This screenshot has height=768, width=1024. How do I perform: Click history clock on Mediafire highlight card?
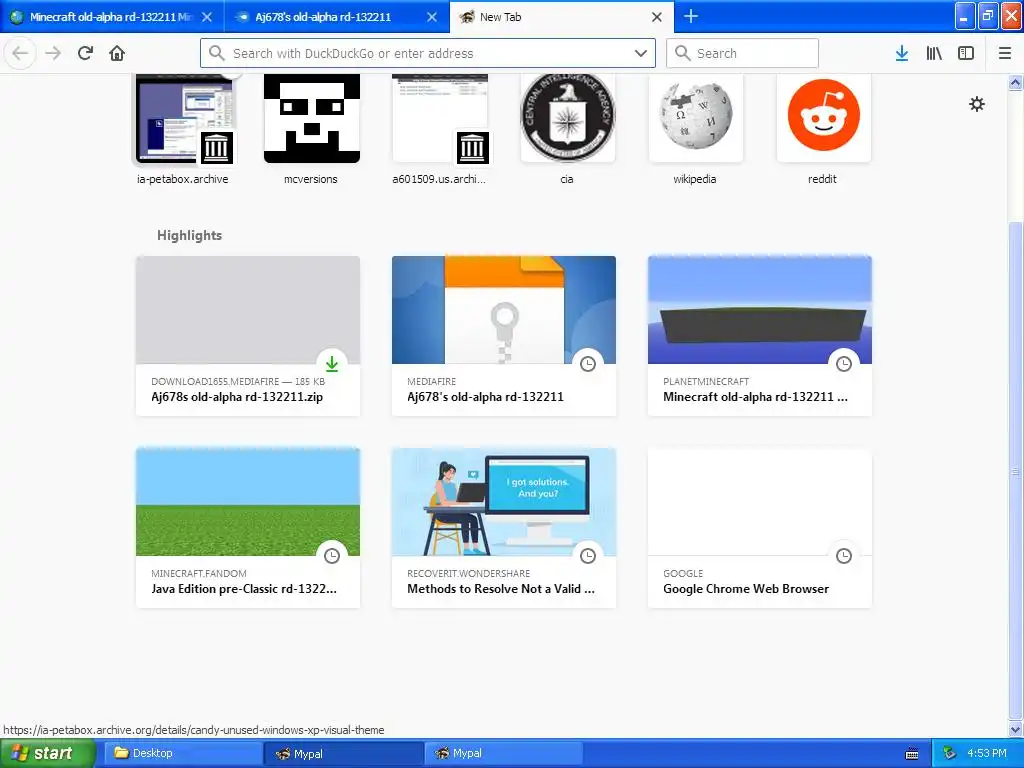click(588, 364)
